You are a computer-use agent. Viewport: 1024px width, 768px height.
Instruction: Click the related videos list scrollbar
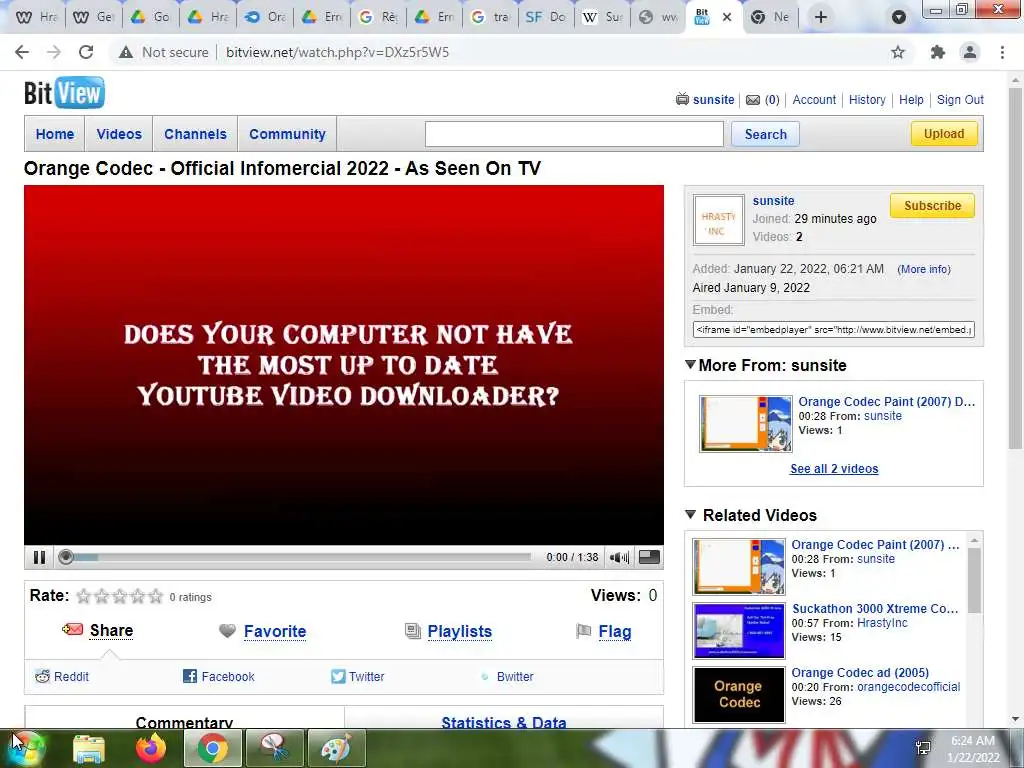(974, 580)
